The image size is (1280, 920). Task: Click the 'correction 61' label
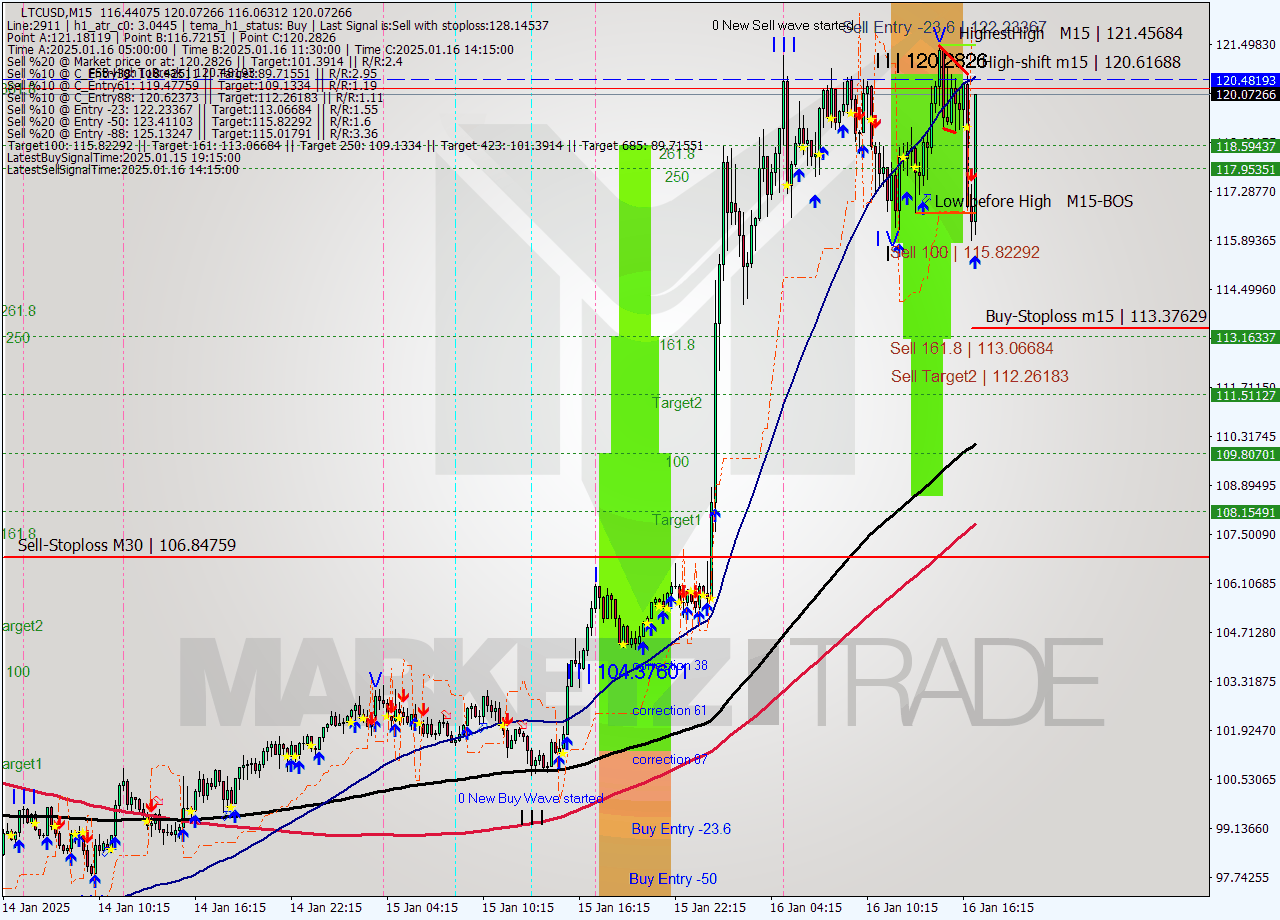coord(670,710)
